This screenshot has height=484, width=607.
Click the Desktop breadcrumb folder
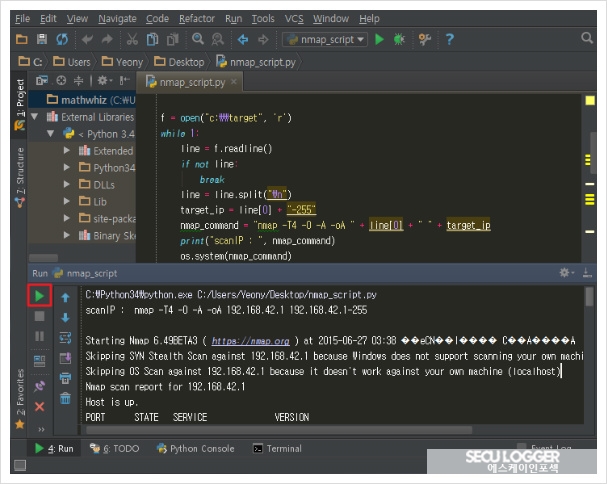click(x=179, y=62)
